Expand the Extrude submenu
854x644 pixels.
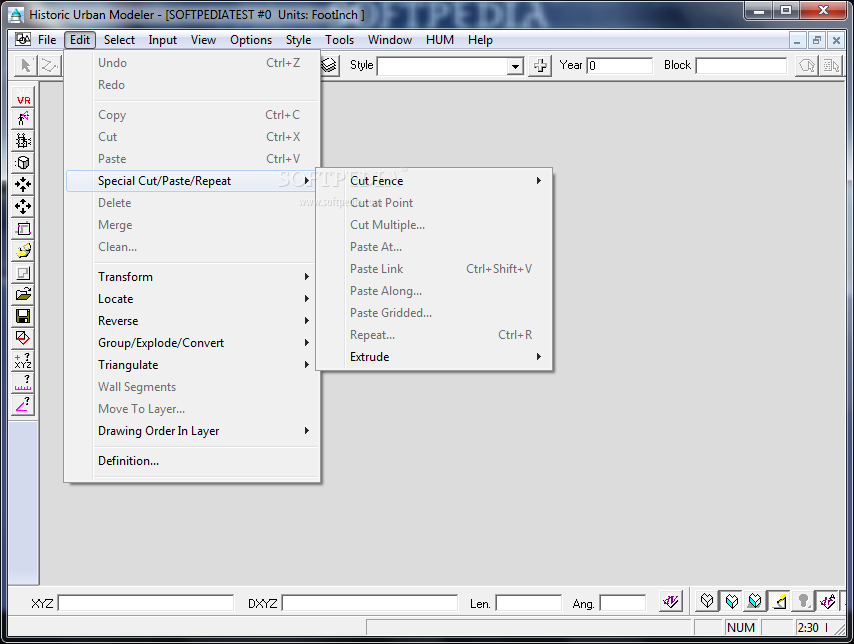click(434, 356)
